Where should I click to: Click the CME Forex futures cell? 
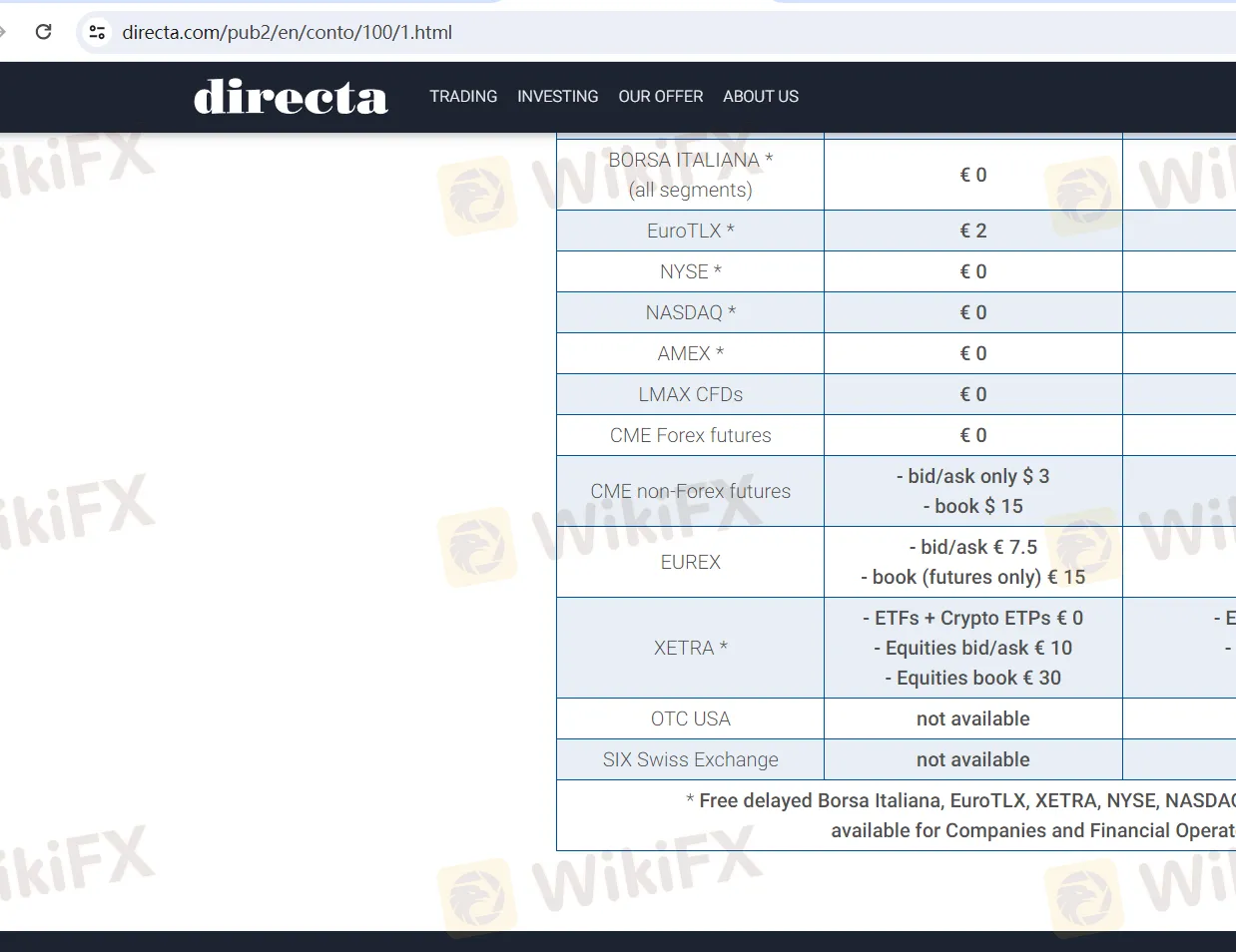point(691,435)
